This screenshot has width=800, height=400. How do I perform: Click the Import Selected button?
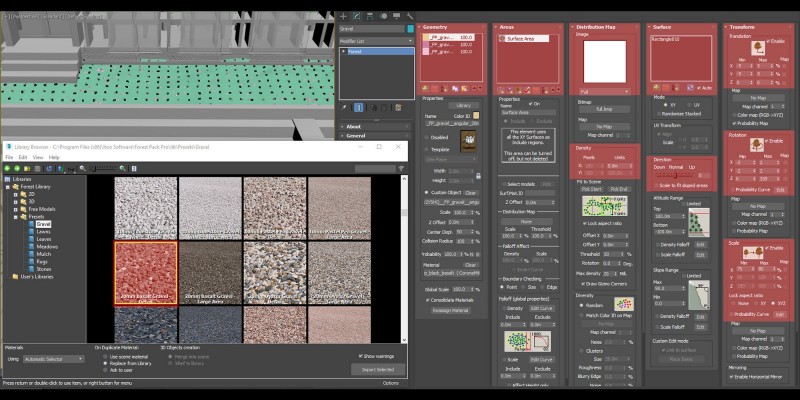(x=378, y=369)
